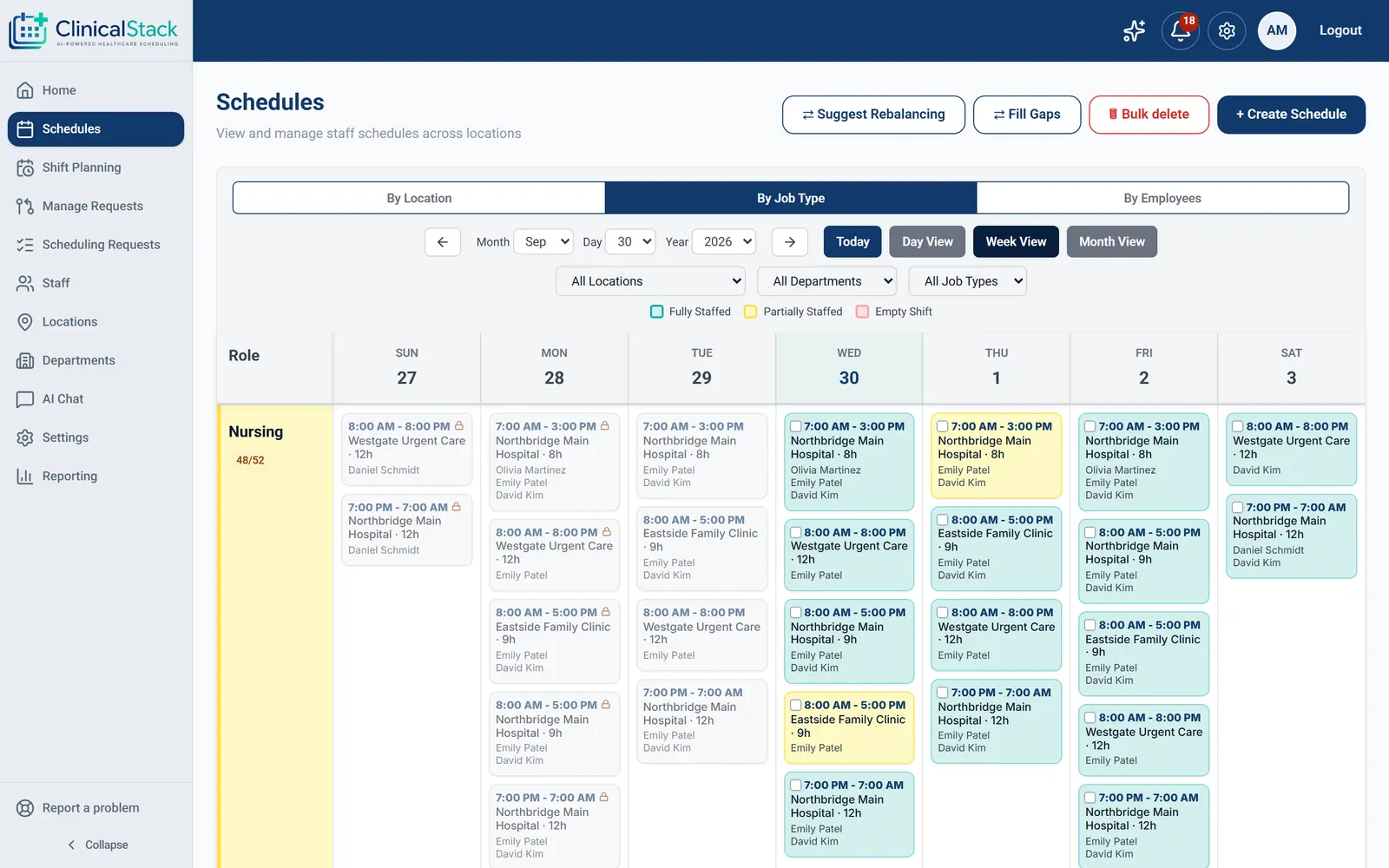Expand the All Job Types filter

click(968, 281)
